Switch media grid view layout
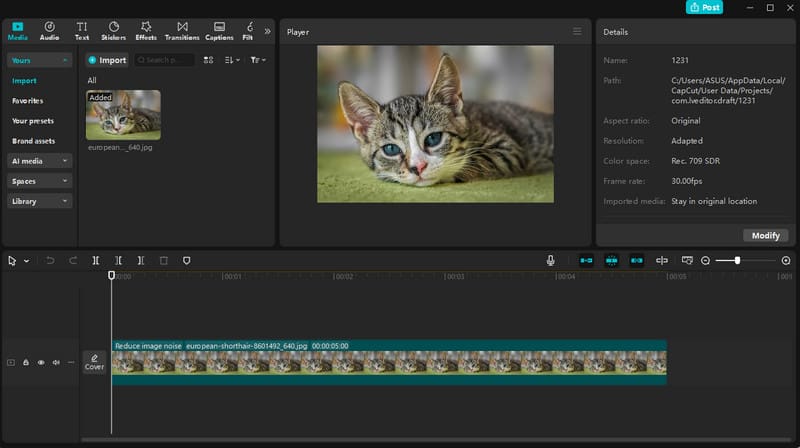This screenshot has width=800, height=448. point(208,60)
